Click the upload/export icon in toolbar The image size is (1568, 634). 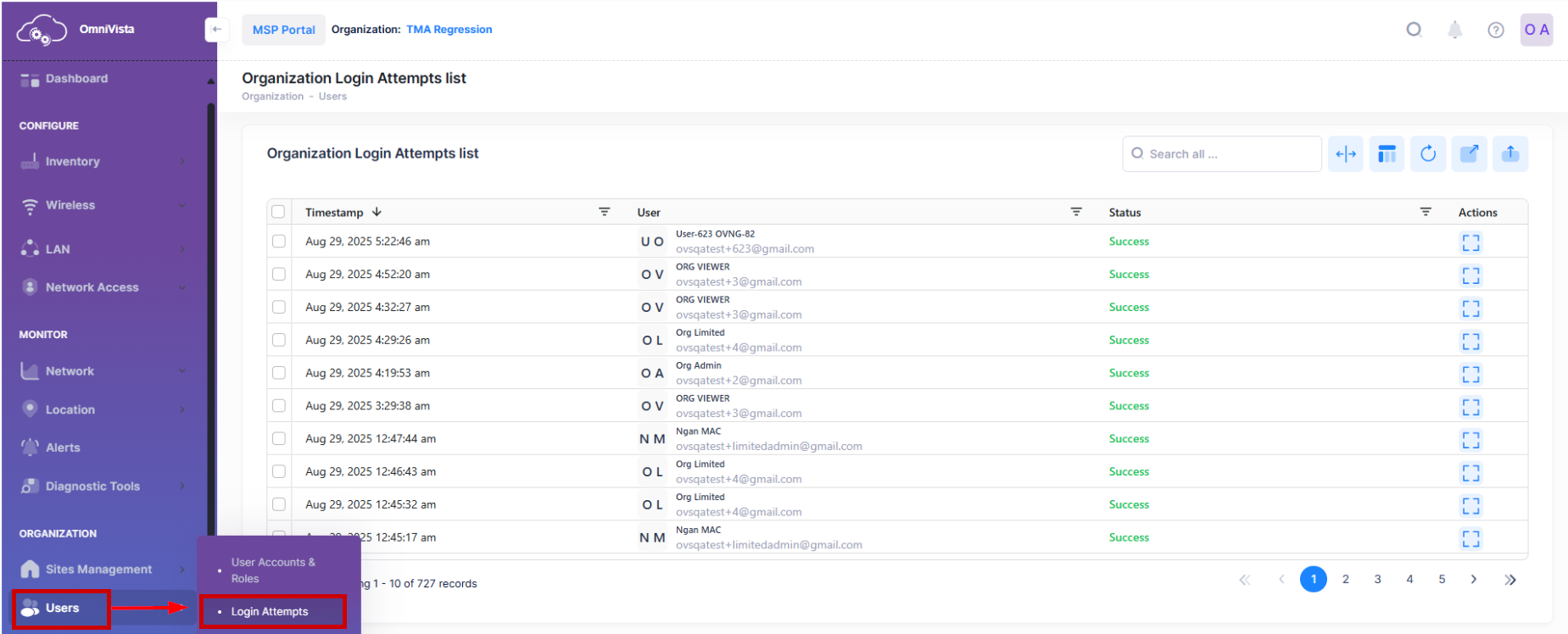click(x=1510, y=154)
